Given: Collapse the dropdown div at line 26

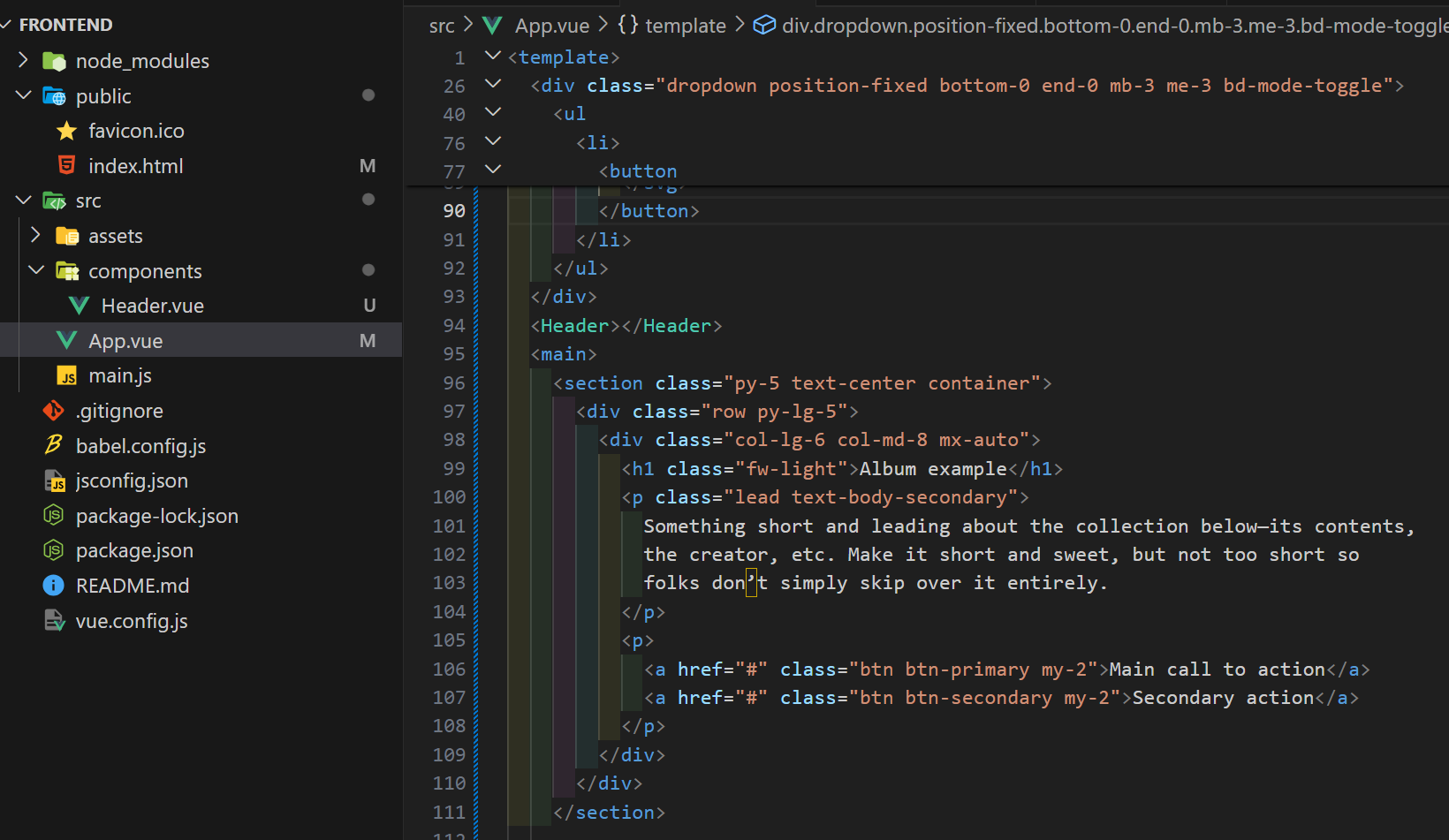Looking at the screenshot, I should point(492,85).
